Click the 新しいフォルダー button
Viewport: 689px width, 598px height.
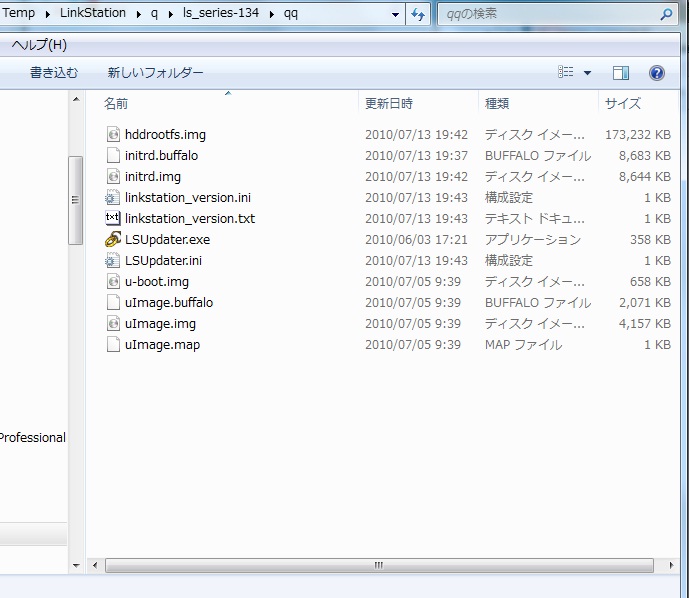point(156,72)
